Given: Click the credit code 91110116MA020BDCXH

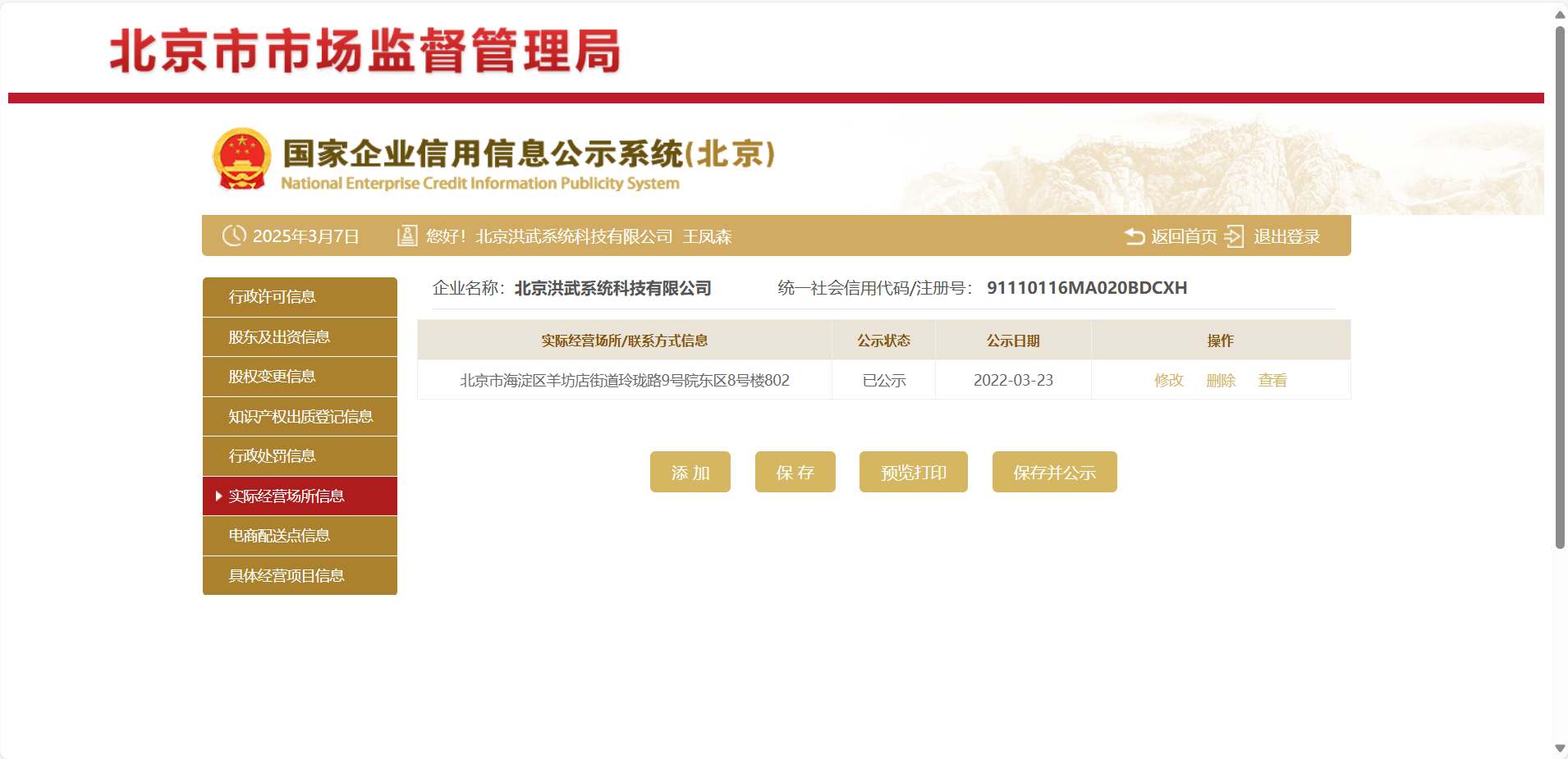Looking at the screenshot, I should (x=1087, y=288).
